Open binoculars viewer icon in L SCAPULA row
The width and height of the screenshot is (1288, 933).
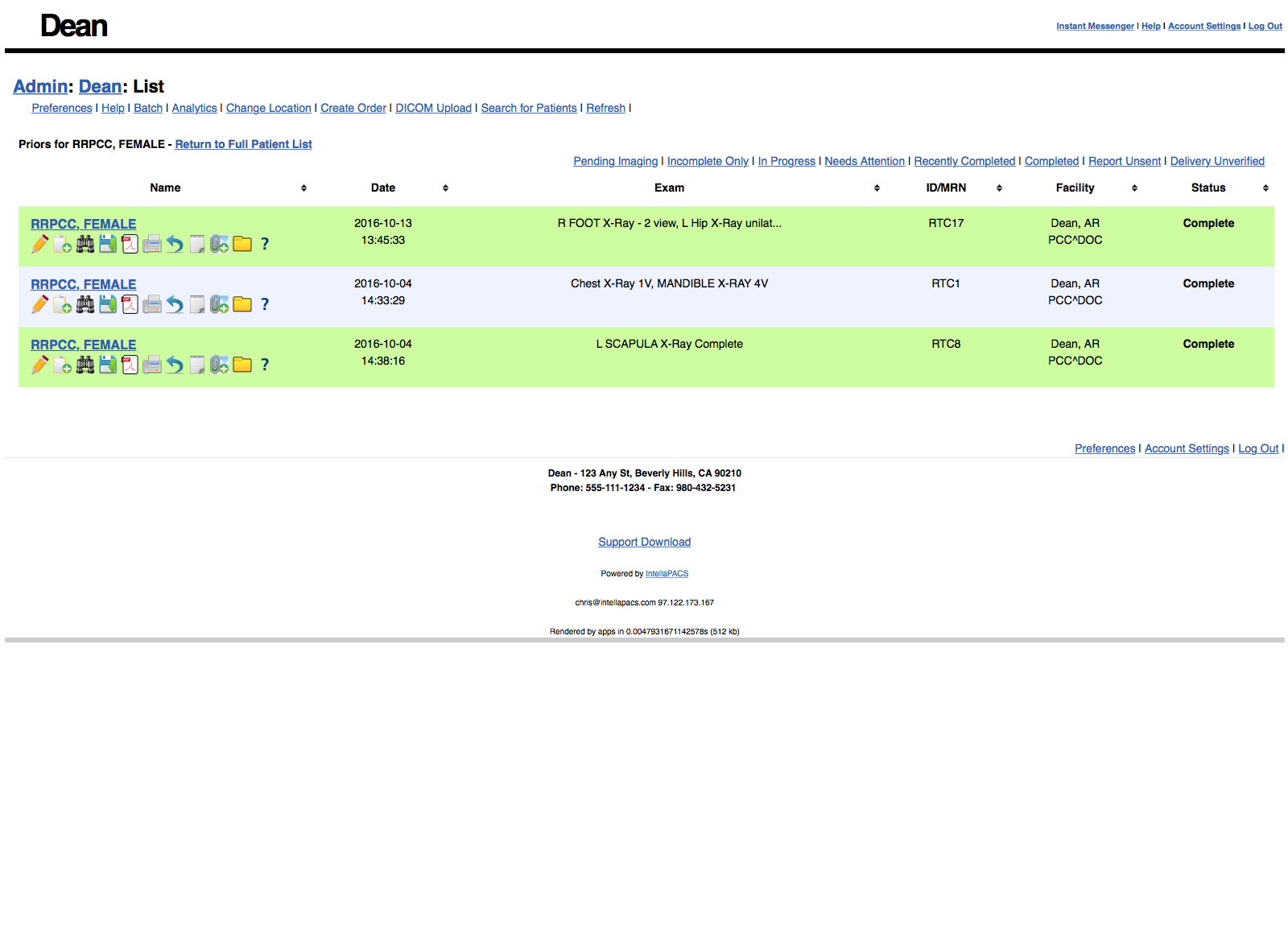coord(85,365)
